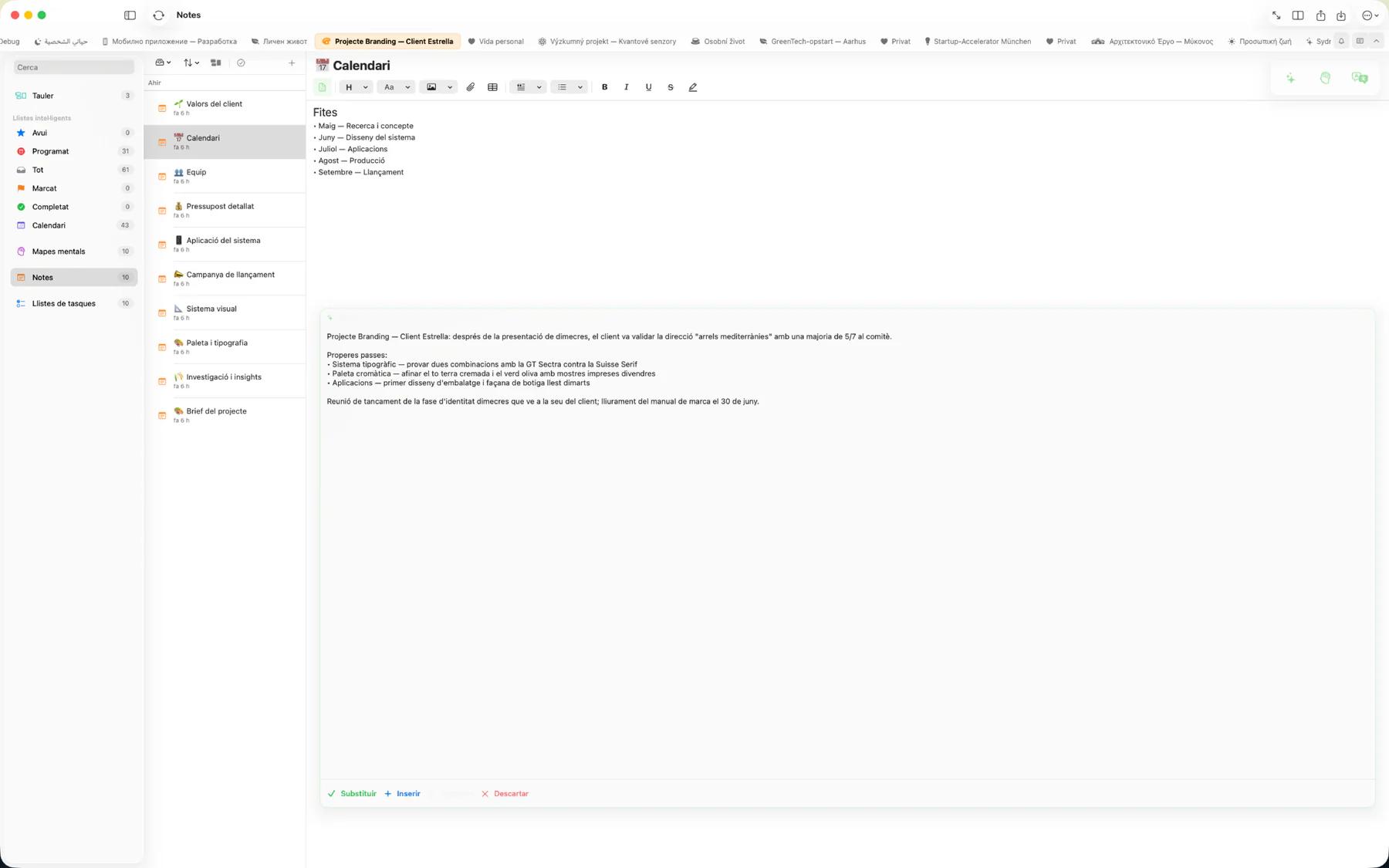Screen dimensions: 1389x868
Task: Click the tab overview icon beside bell
Action: point(1360,41)
